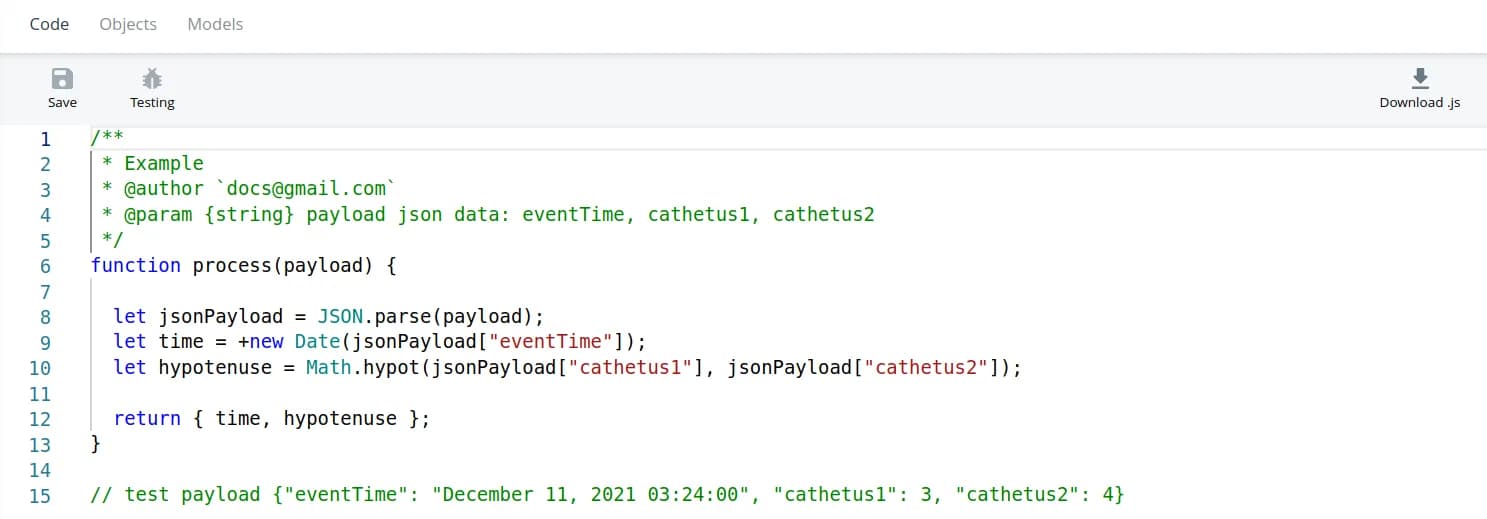Viewport: 1487px width, 519px height.
Task: Click line number 6 in the gutter
Action: point(45,266)
